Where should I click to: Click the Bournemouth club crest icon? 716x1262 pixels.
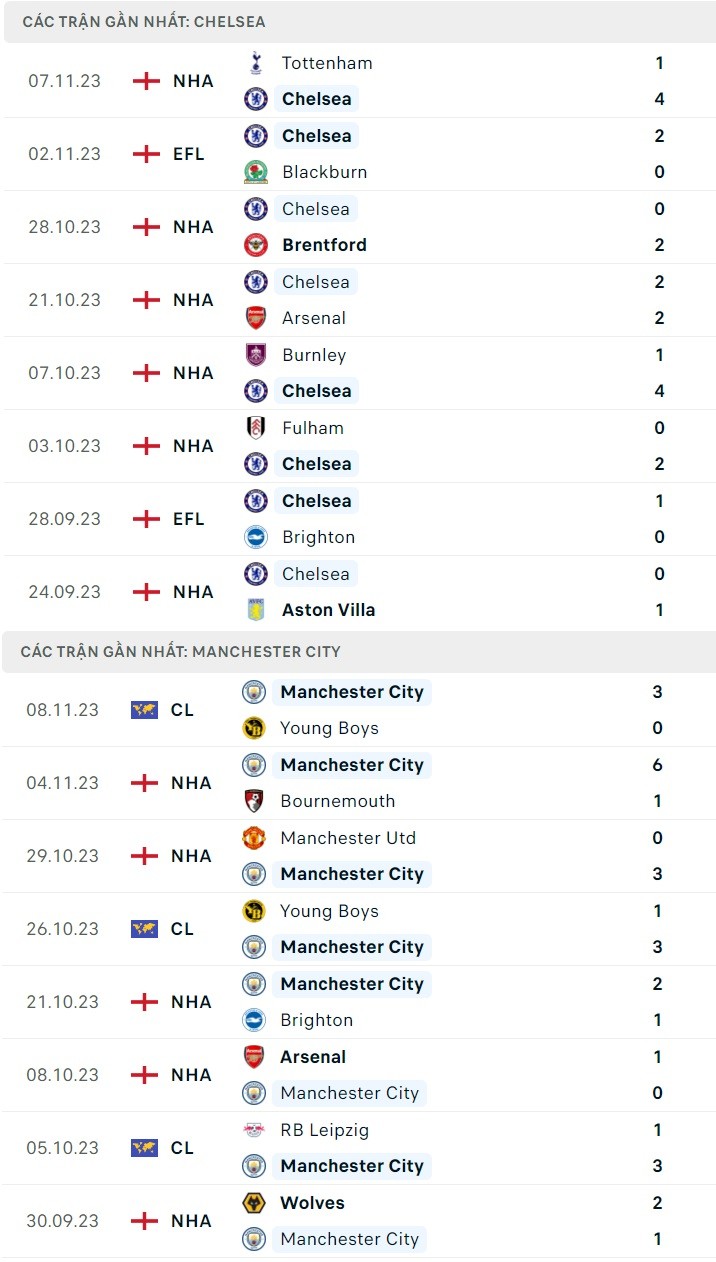pos(254,801)
